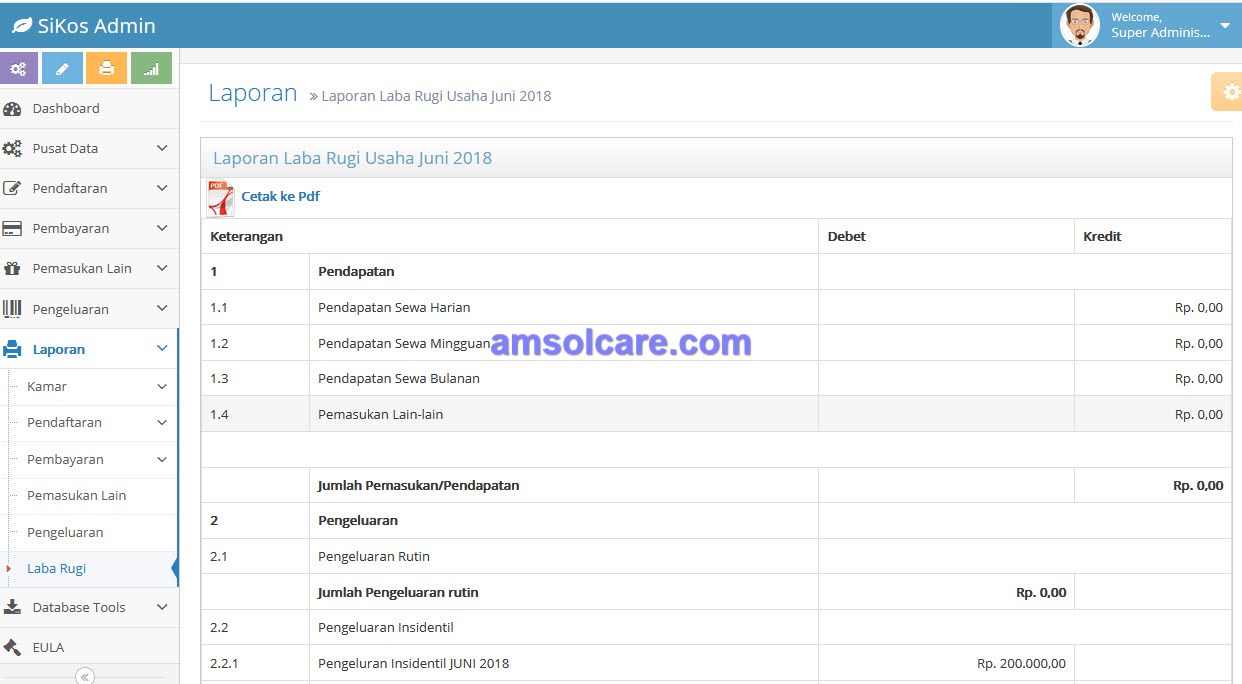Click the Rp. 200.000,00 debit value
Viewport: 1242px width, 684px height.
click(1021, 664)
